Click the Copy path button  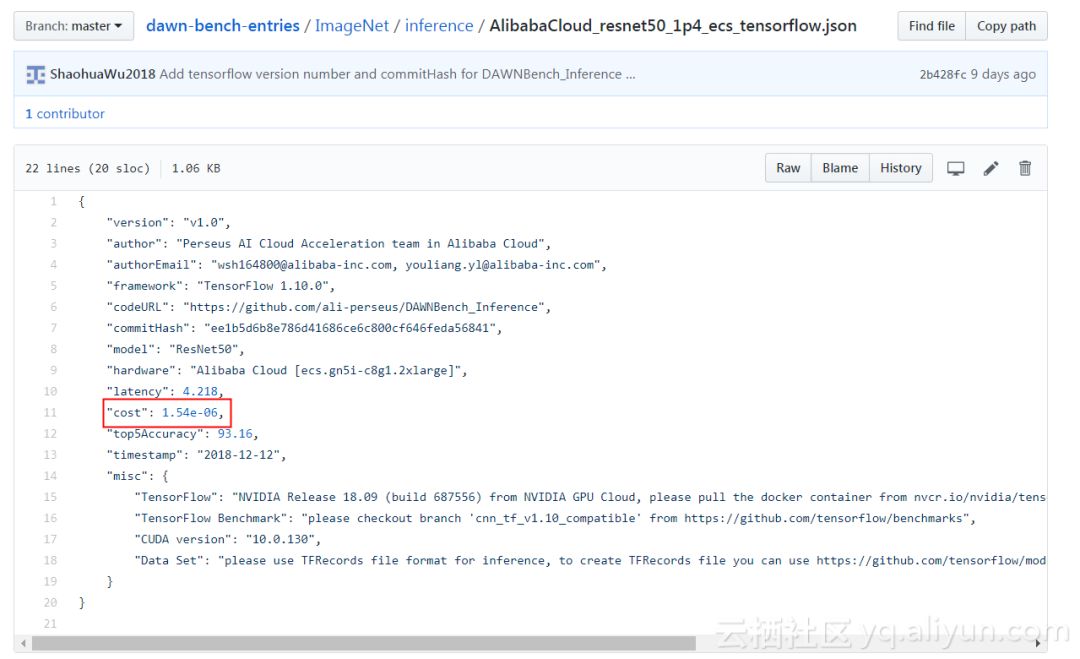pos(1006,26)
